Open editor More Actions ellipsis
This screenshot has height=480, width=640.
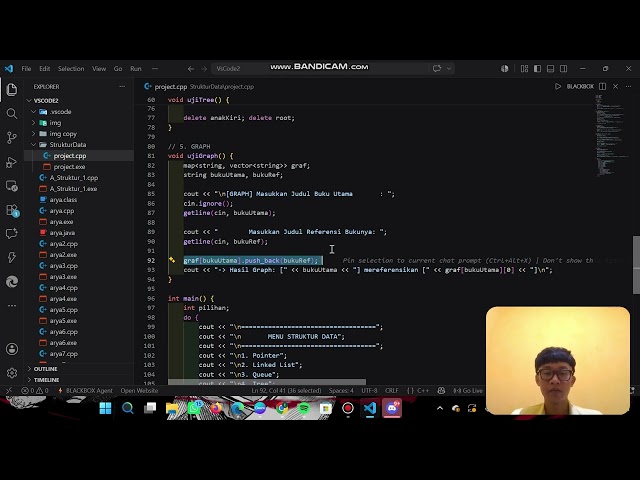[x=628, y=87]
